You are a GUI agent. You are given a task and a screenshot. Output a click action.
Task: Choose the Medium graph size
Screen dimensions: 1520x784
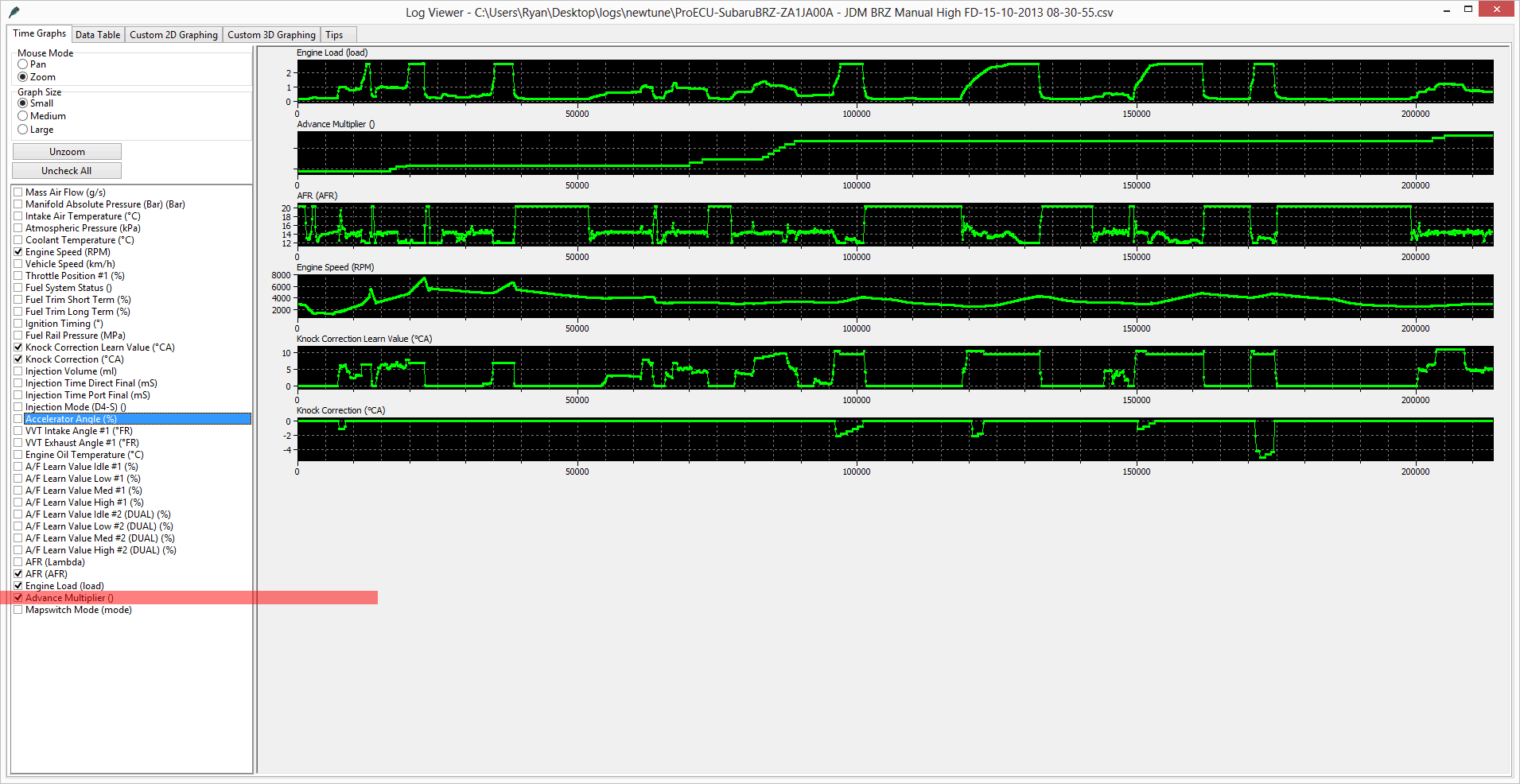pos(23,116)
